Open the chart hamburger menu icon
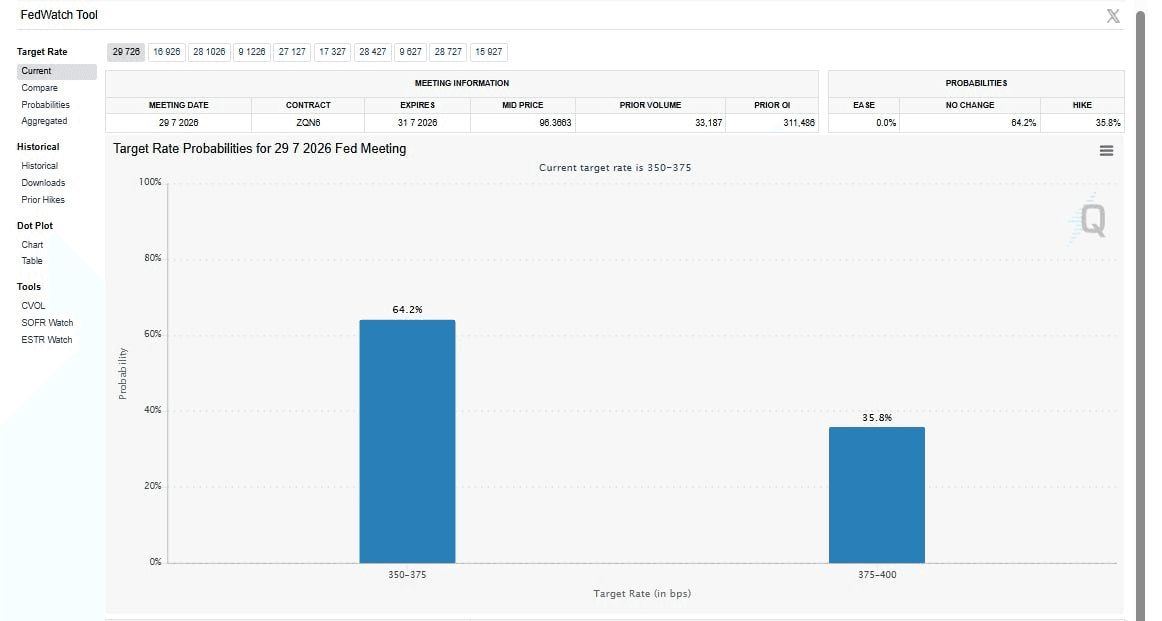1162x621 pixels. click(x=1106, y=150)
